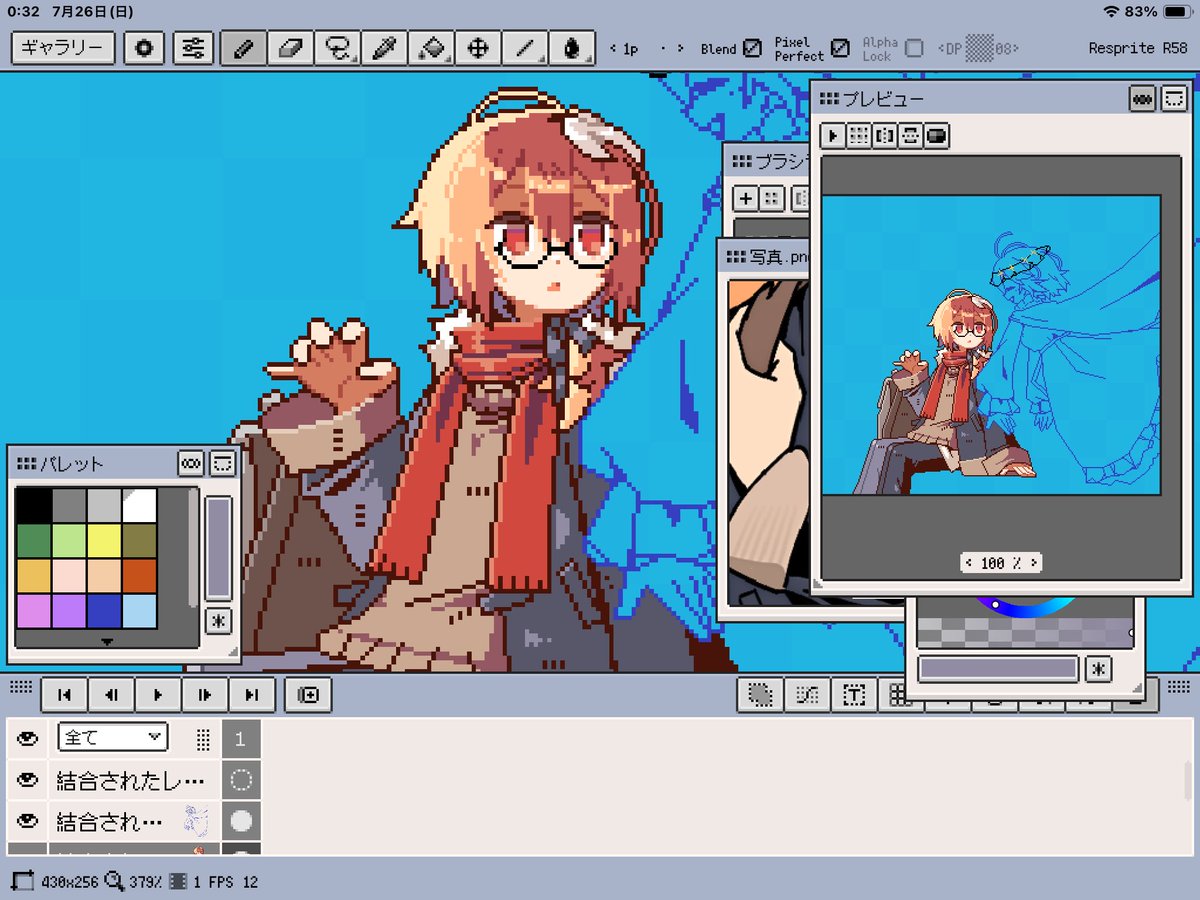1200x900 pixels.
Task: Click the Resprite R58 version label
Action: [1136, 48]
